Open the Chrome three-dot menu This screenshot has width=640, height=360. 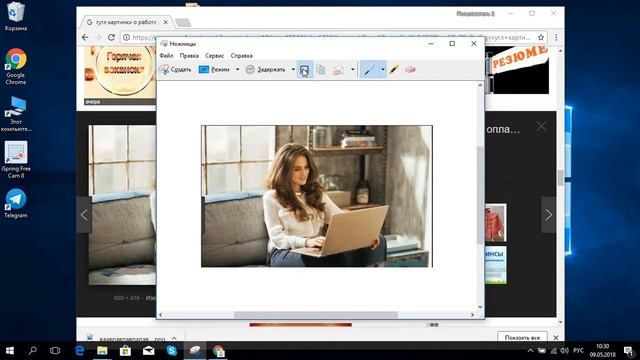coord(556,37)
